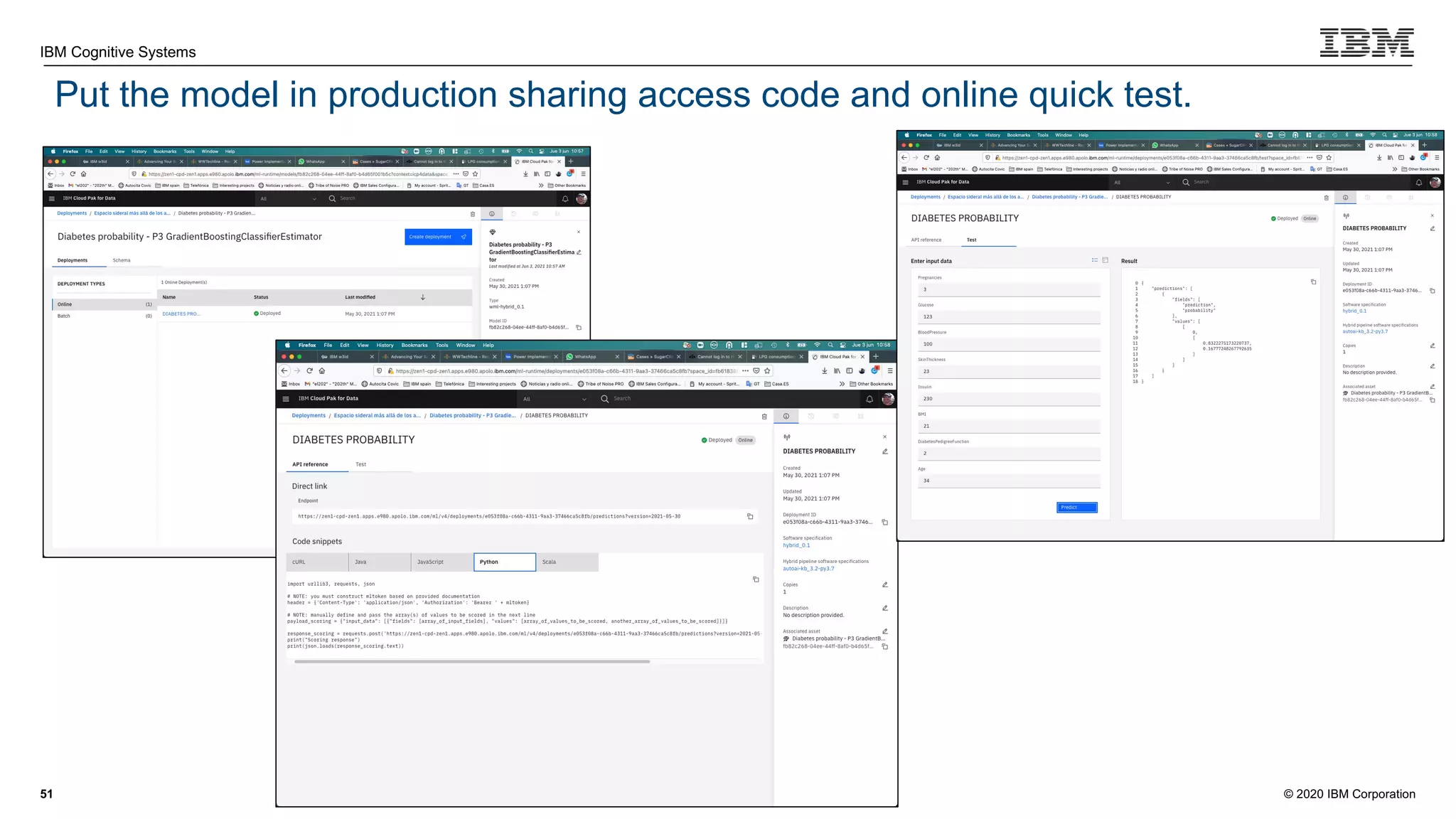Select the JavaScript code snippet tab
This screenshot has width=1456, height=819.
coord(442,562)
